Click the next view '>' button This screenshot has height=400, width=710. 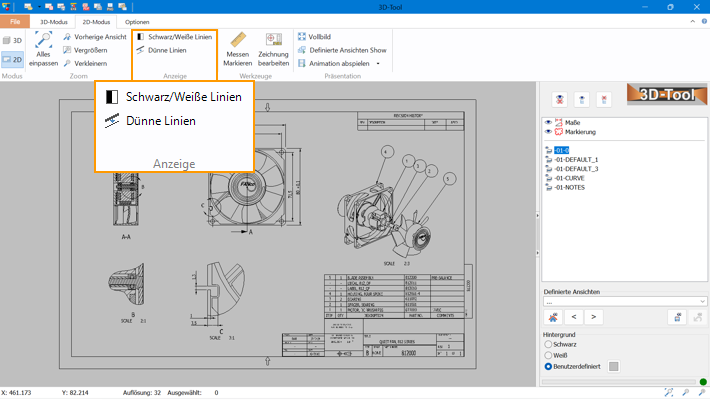tap(594, 317)
